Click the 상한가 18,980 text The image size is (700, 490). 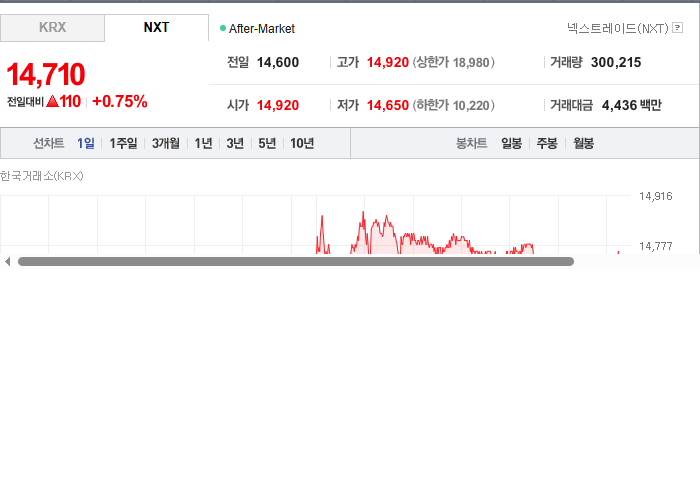(x=453, y=62)
